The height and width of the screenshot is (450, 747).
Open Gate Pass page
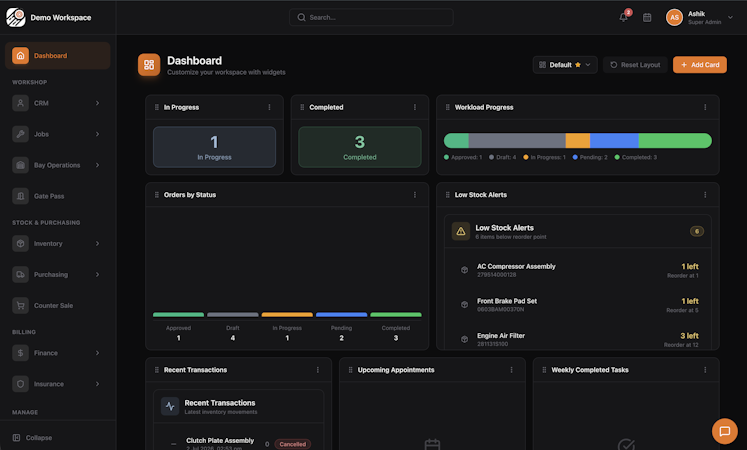tap(58, 196)
